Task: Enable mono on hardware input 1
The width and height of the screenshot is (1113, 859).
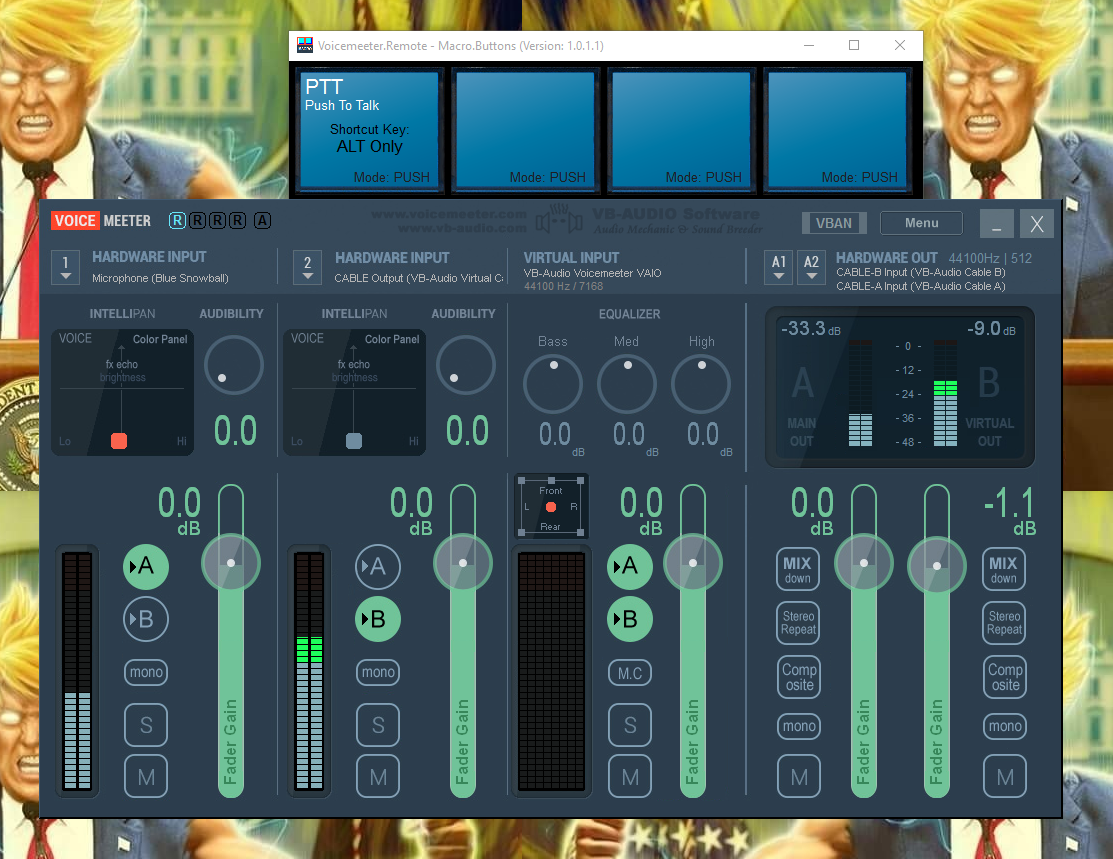Action: coord(146,672)
